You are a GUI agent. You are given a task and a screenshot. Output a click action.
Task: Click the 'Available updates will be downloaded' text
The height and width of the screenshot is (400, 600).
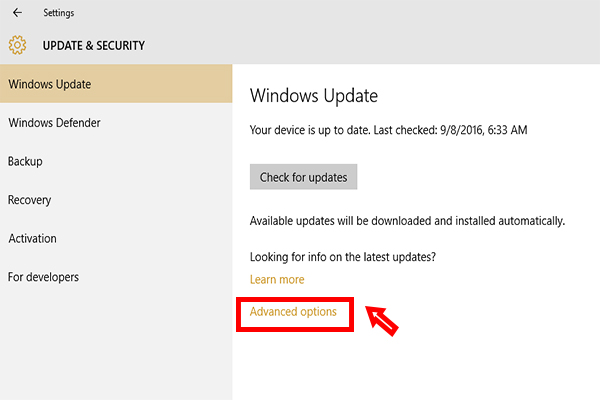pos(407,221)
